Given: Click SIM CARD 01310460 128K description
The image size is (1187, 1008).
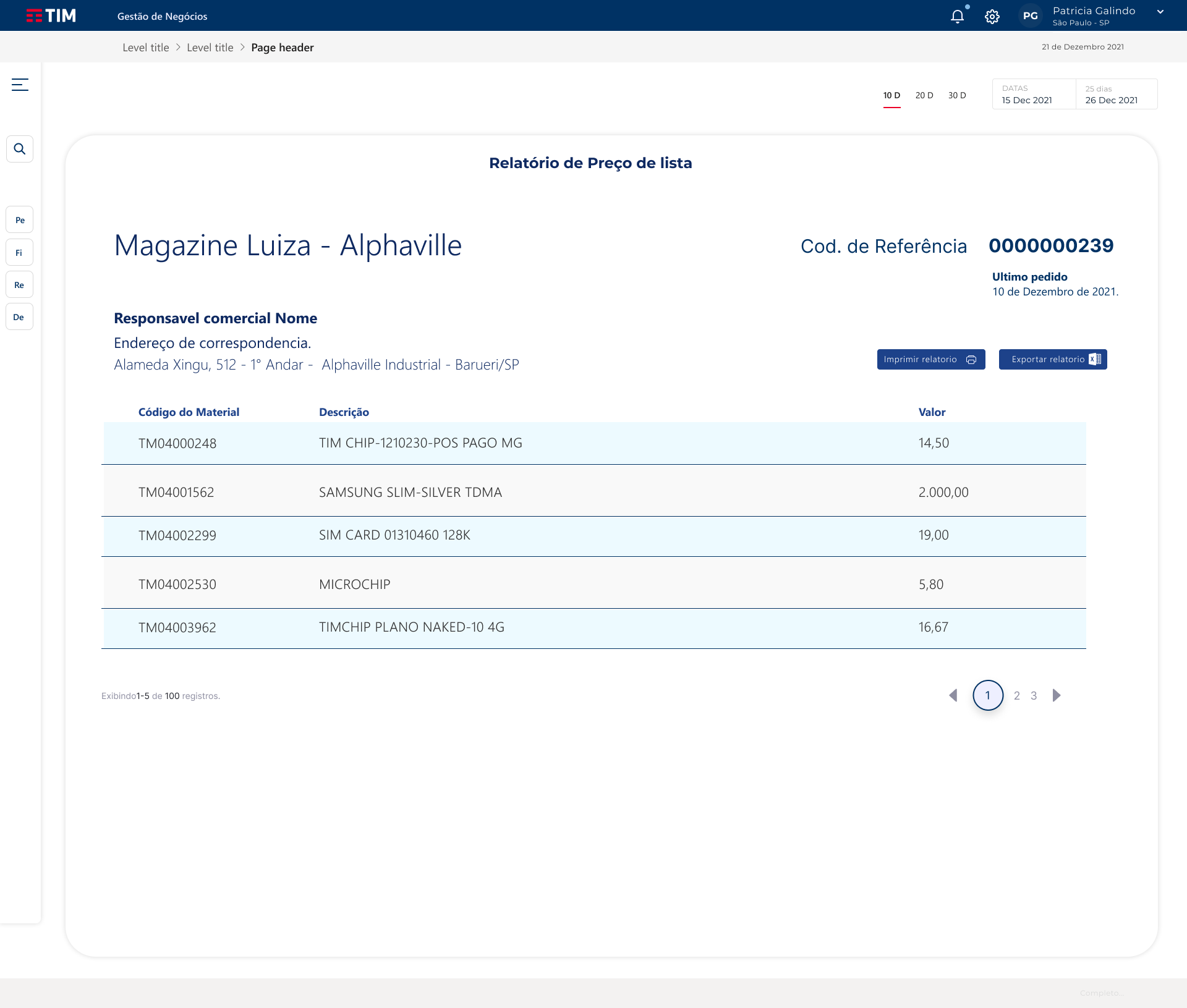Looking at the screenshot, I should 394,535.
